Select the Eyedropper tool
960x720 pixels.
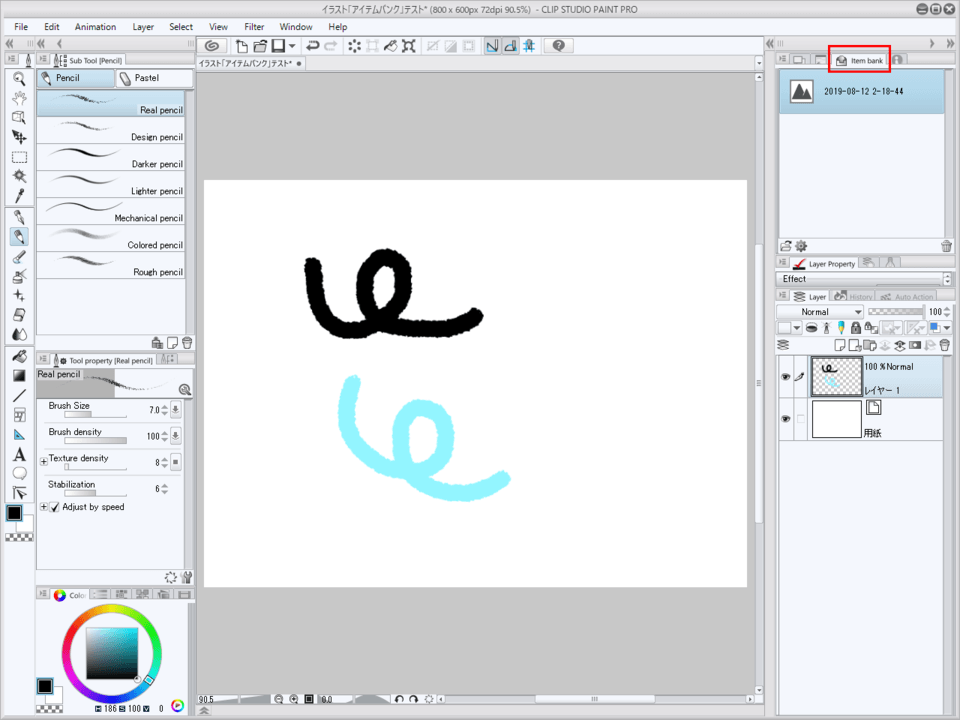click(20, 195)
